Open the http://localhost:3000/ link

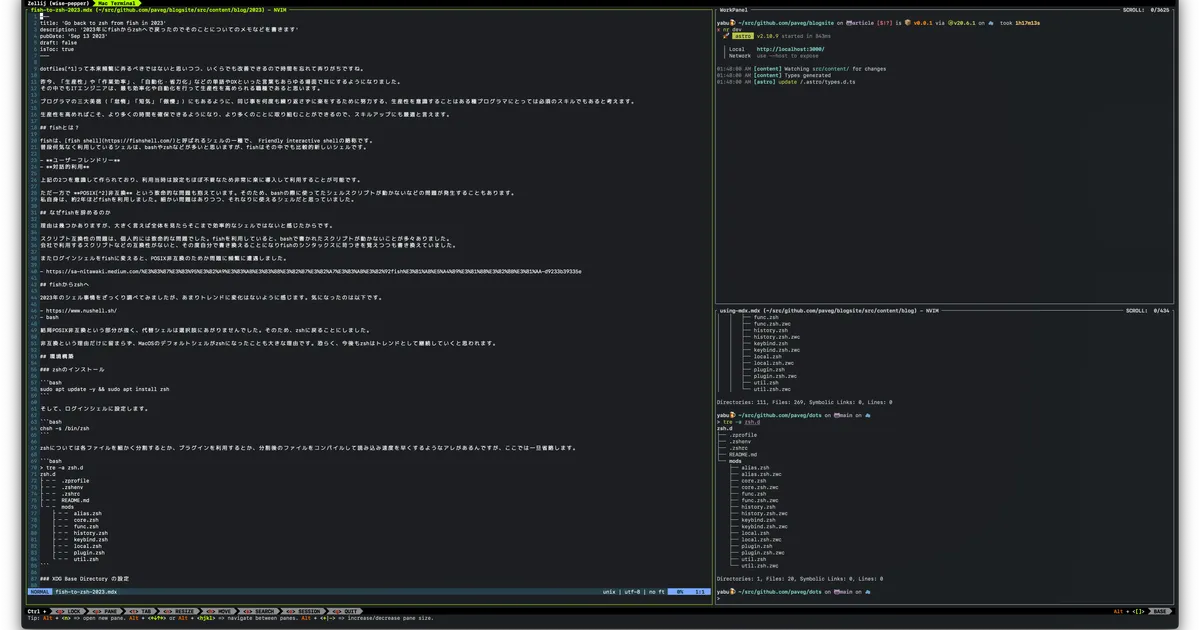pyautogui.click(x=791, y=49)
